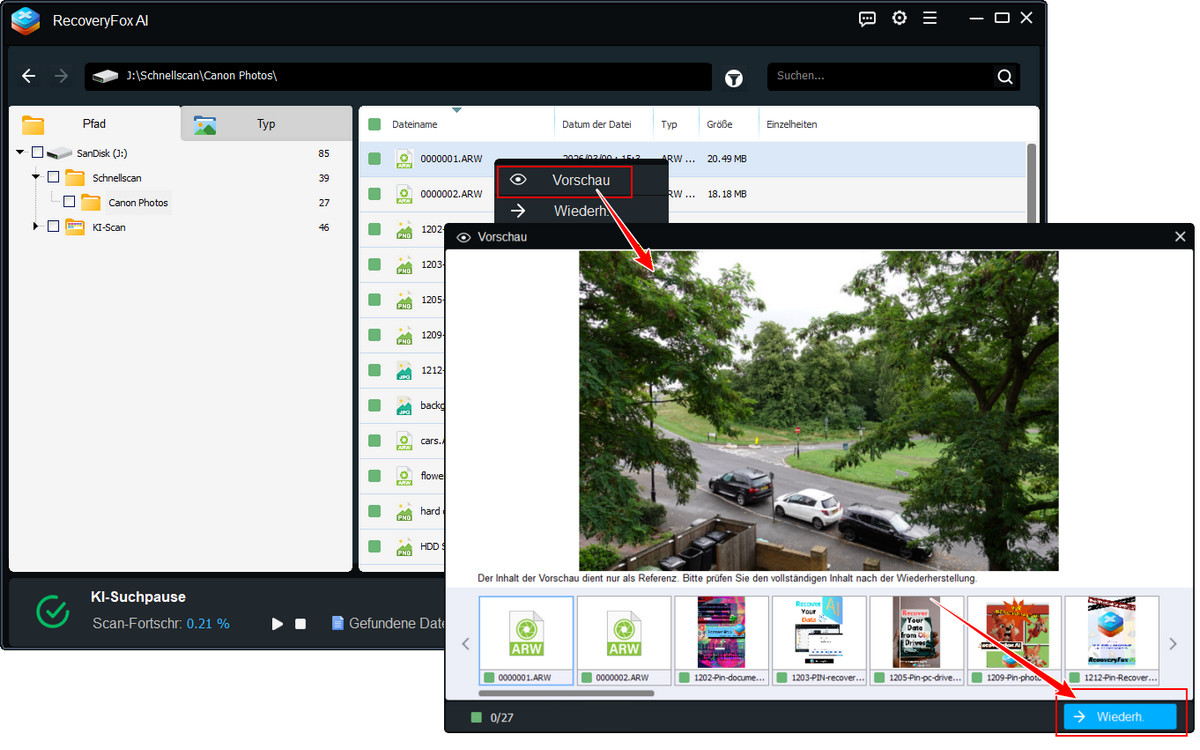Screen dimensions: 1200x750
Task: Click the search magnifier icon
Action: click(1004, 77)
